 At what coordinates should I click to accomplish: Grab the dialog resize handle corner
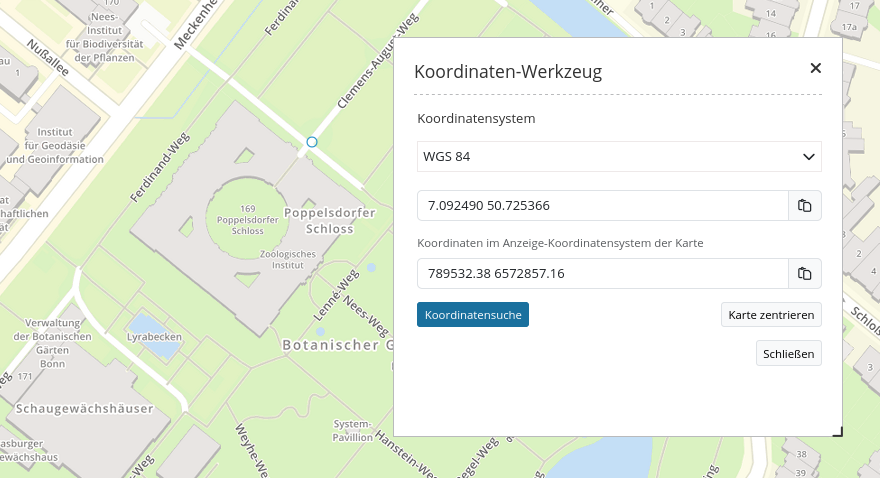coord(837,432)
